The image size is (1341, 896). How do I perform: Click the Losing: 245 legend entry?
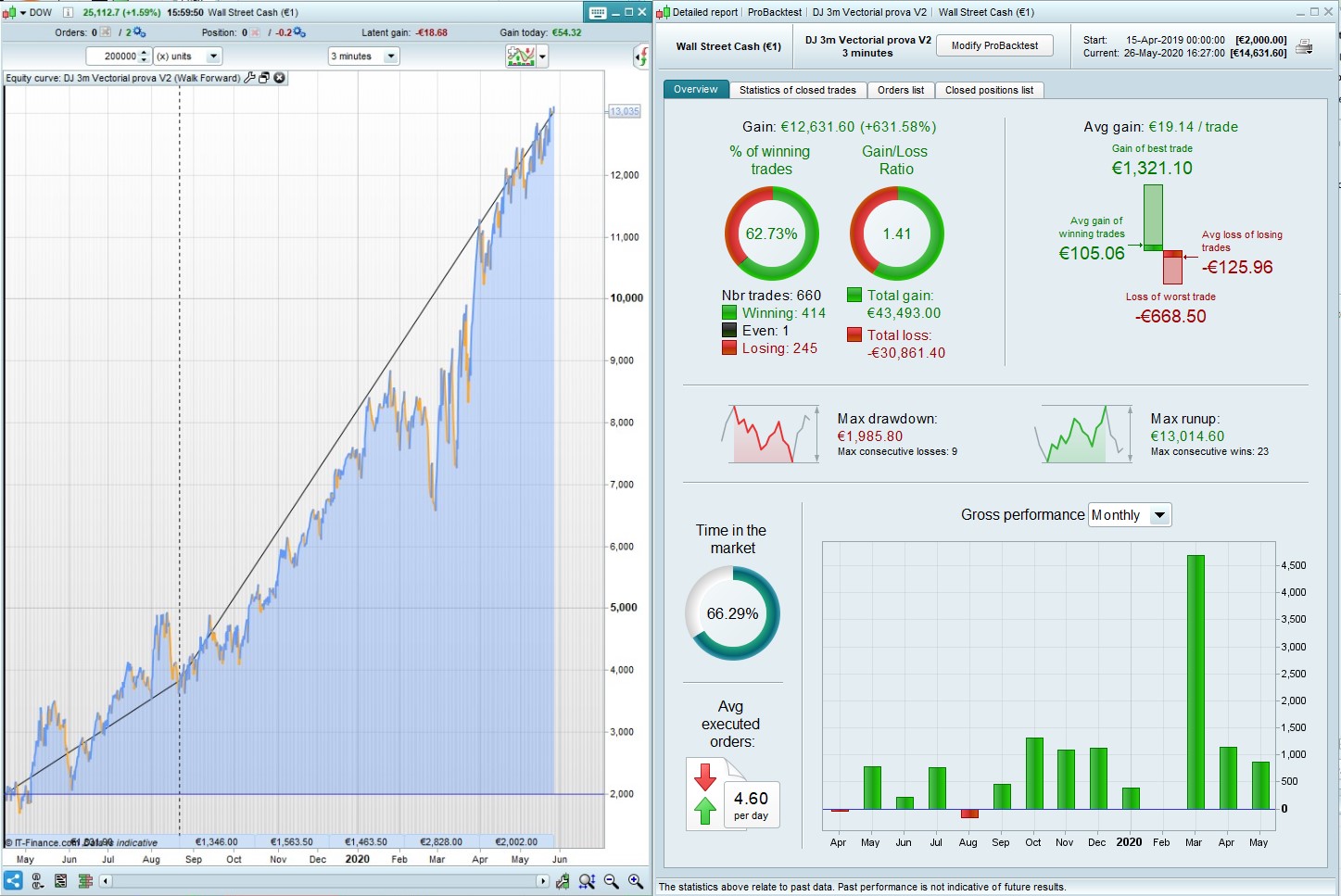click(x=770, y=348)
